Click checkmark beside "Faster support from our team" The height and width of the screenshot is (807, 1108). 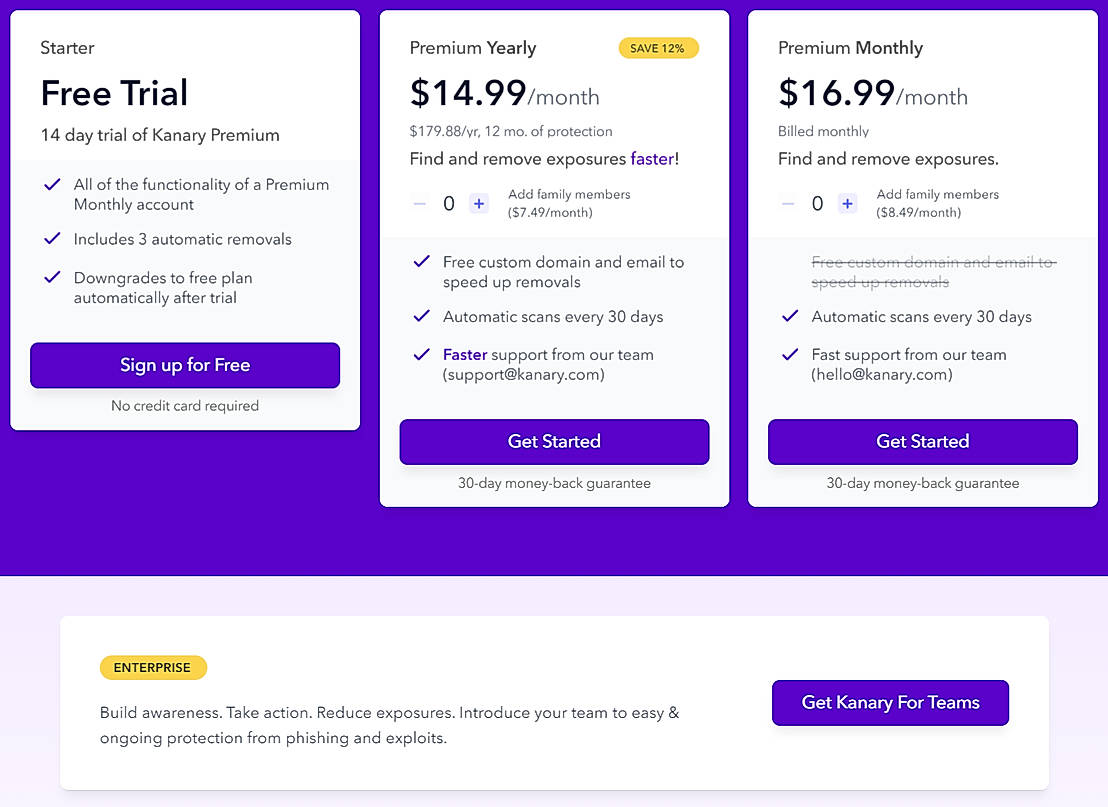[x=421, y=354]
